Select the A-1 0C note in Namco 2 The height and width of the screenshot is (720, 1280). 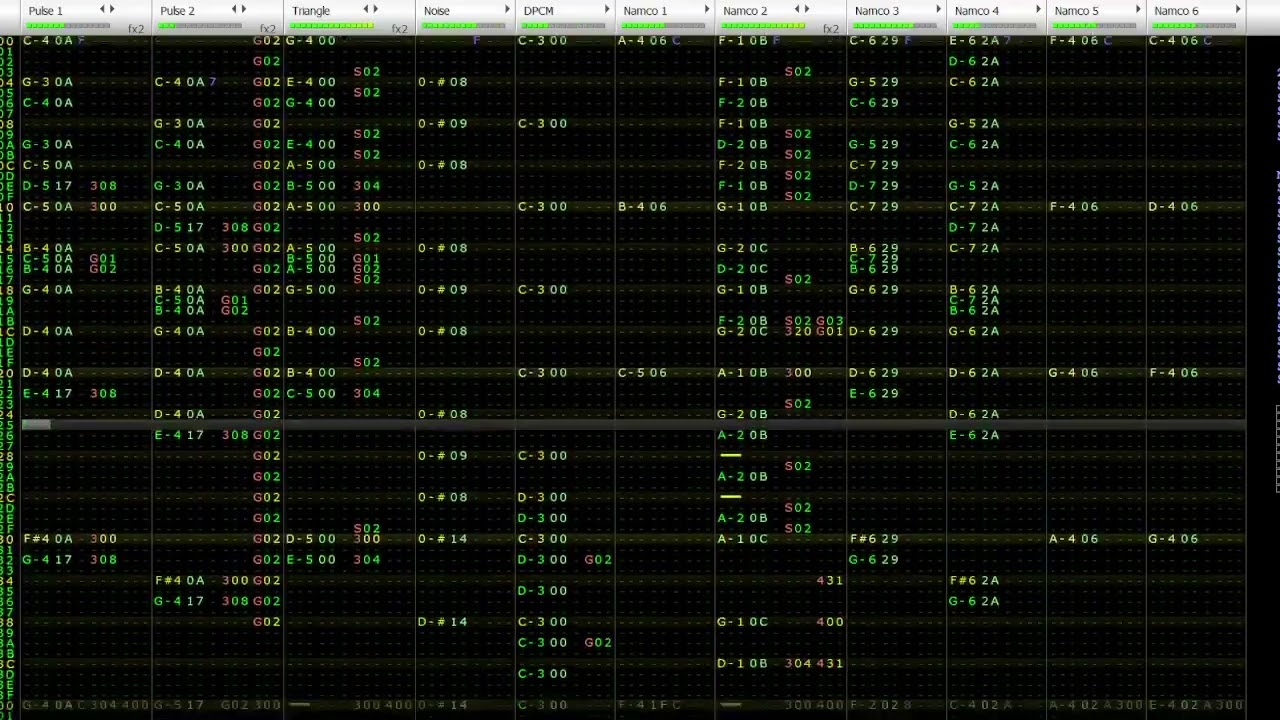coord(743,539)
